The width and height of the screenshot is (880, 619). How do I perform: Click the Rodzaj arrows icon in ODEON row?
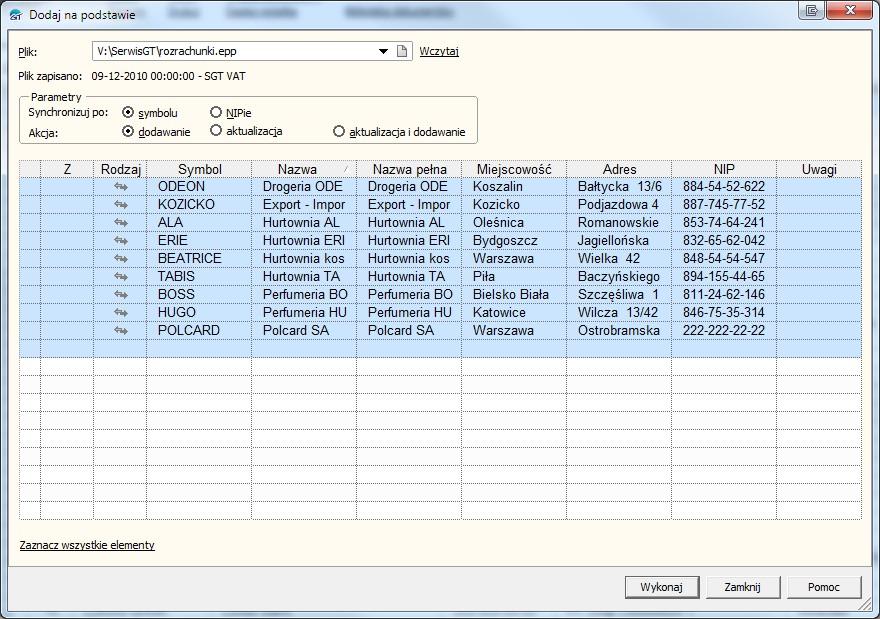click(x=121, y=186)
